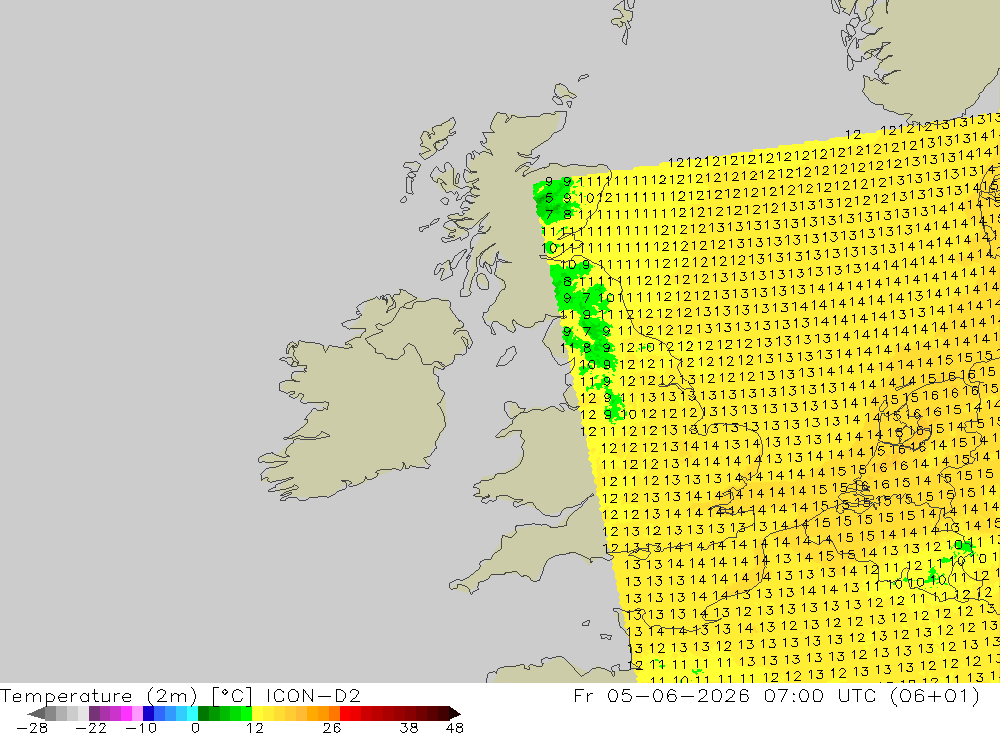Click the isolated 12 above the grid's top edge

pos(853,135)
